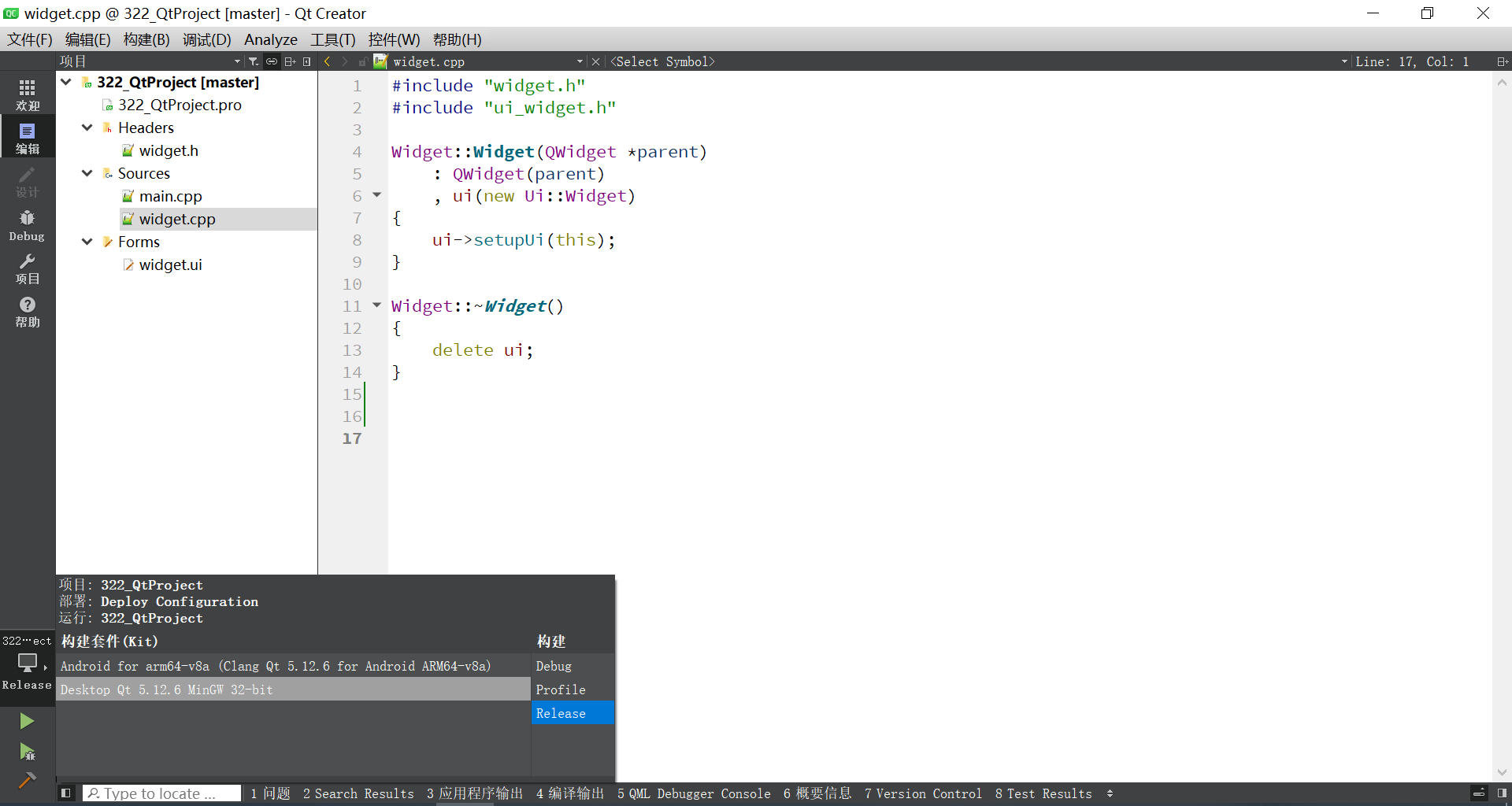Collapse the 322_QtProject [master] root node
Image resolution: width=1512 pixels, height=806 pixels.
click(66, 82)
